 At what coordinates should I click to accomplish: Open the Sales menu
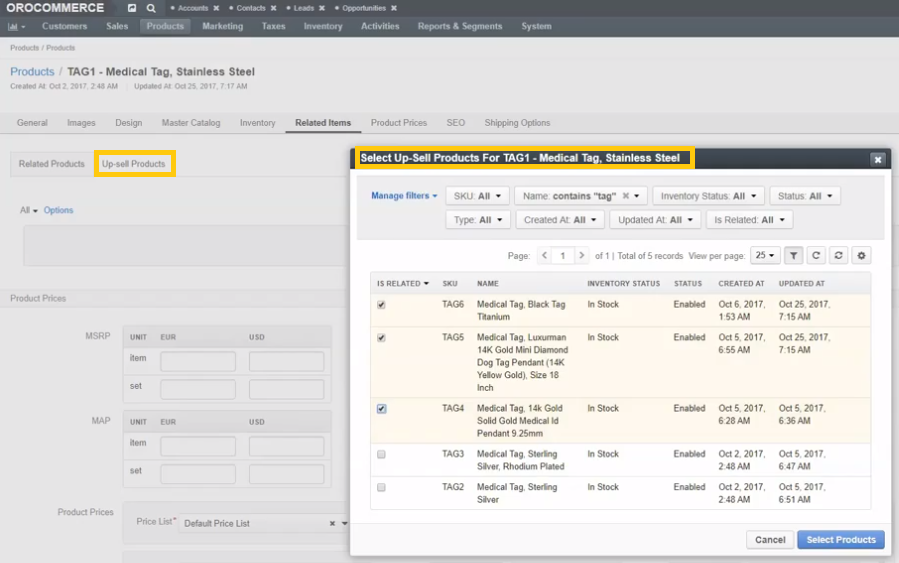pos(117,26)
